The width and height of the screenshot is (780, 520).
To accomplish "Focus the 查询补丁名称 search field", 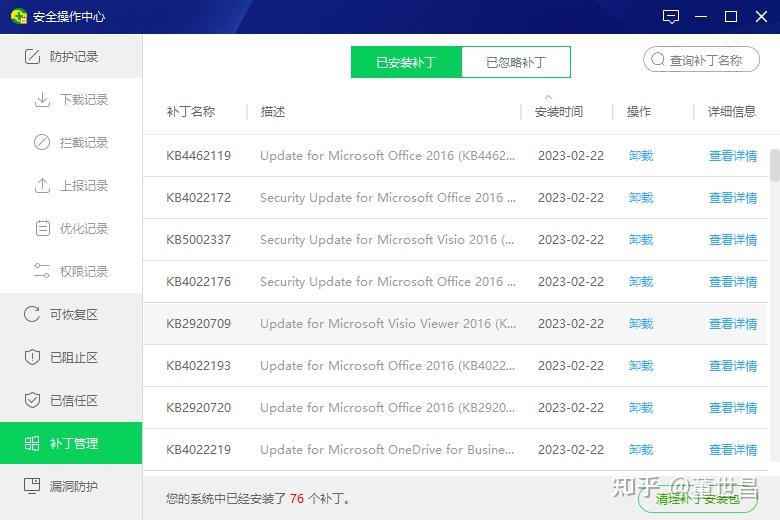I will pyautogui.click(x=701, y=60).
